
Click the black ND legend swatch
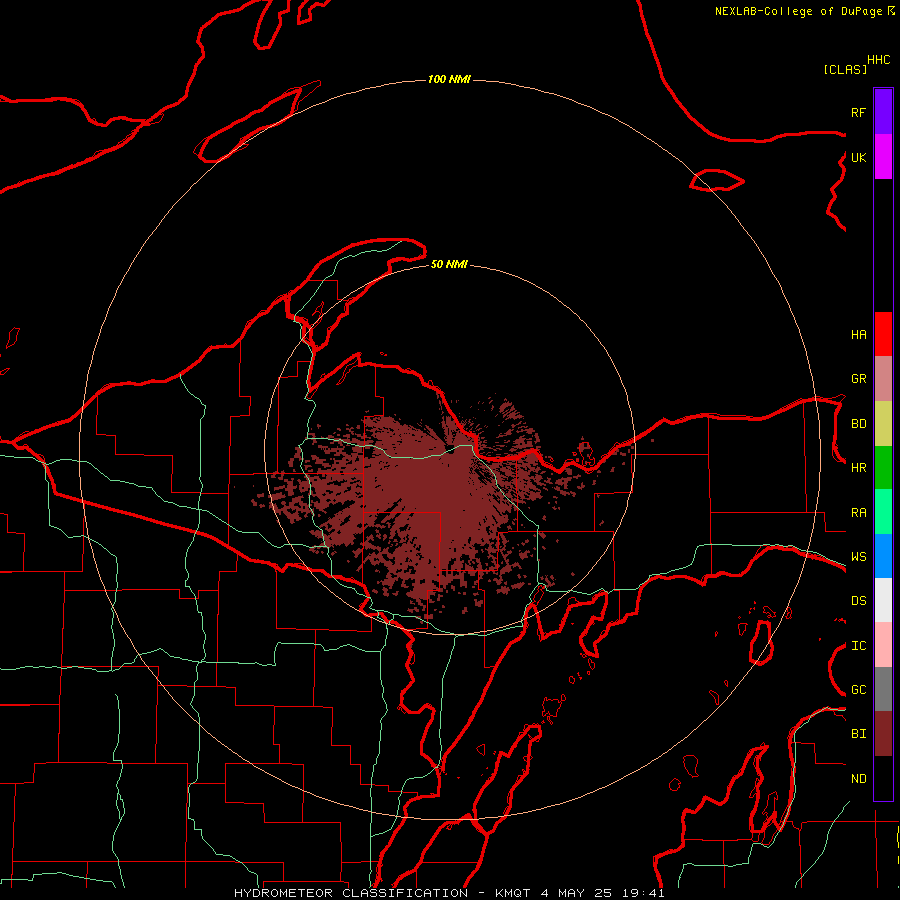tap(883, 778)
